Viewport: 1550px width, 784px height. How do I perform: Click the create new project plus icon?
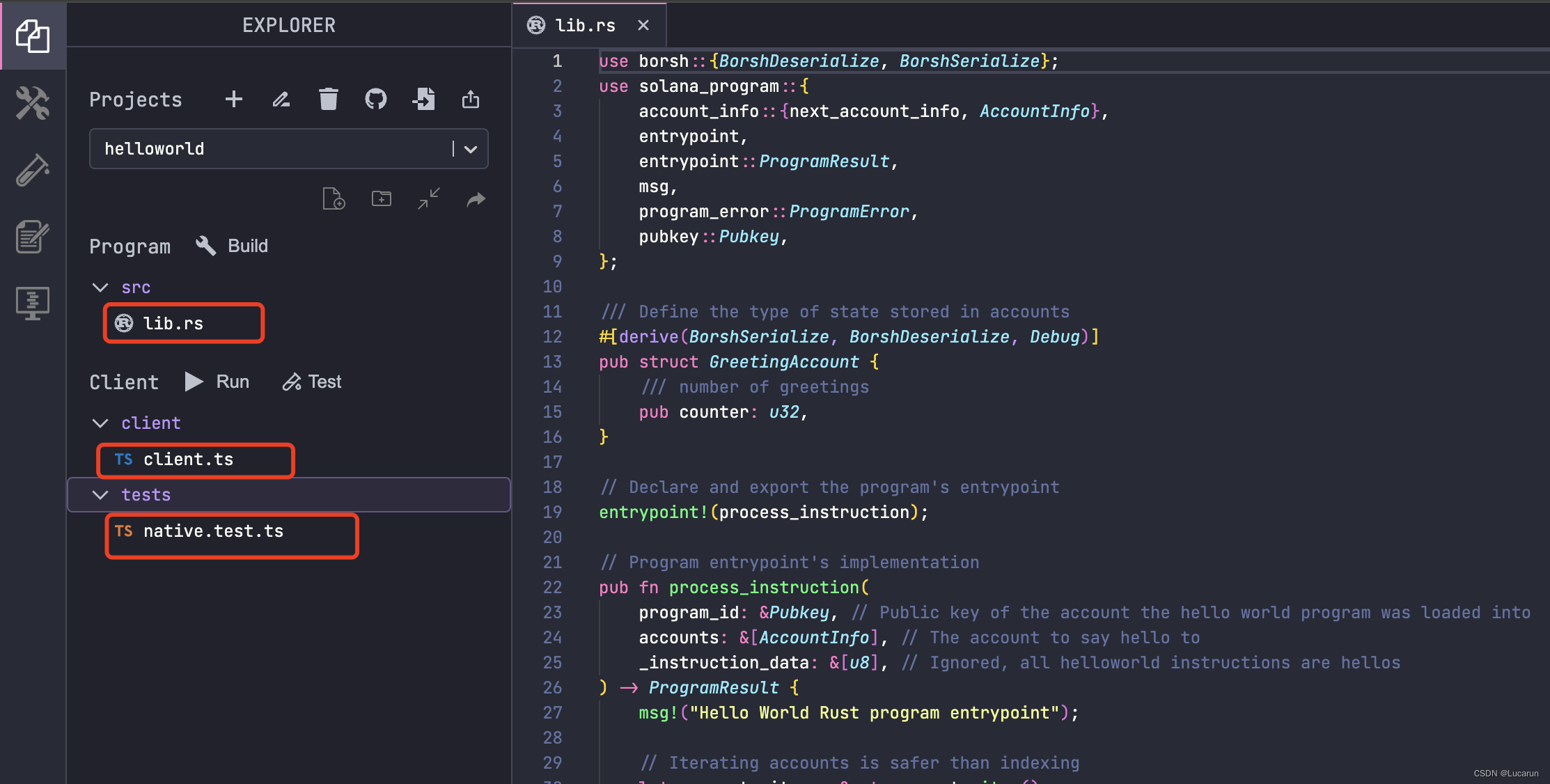coord(234,100)
